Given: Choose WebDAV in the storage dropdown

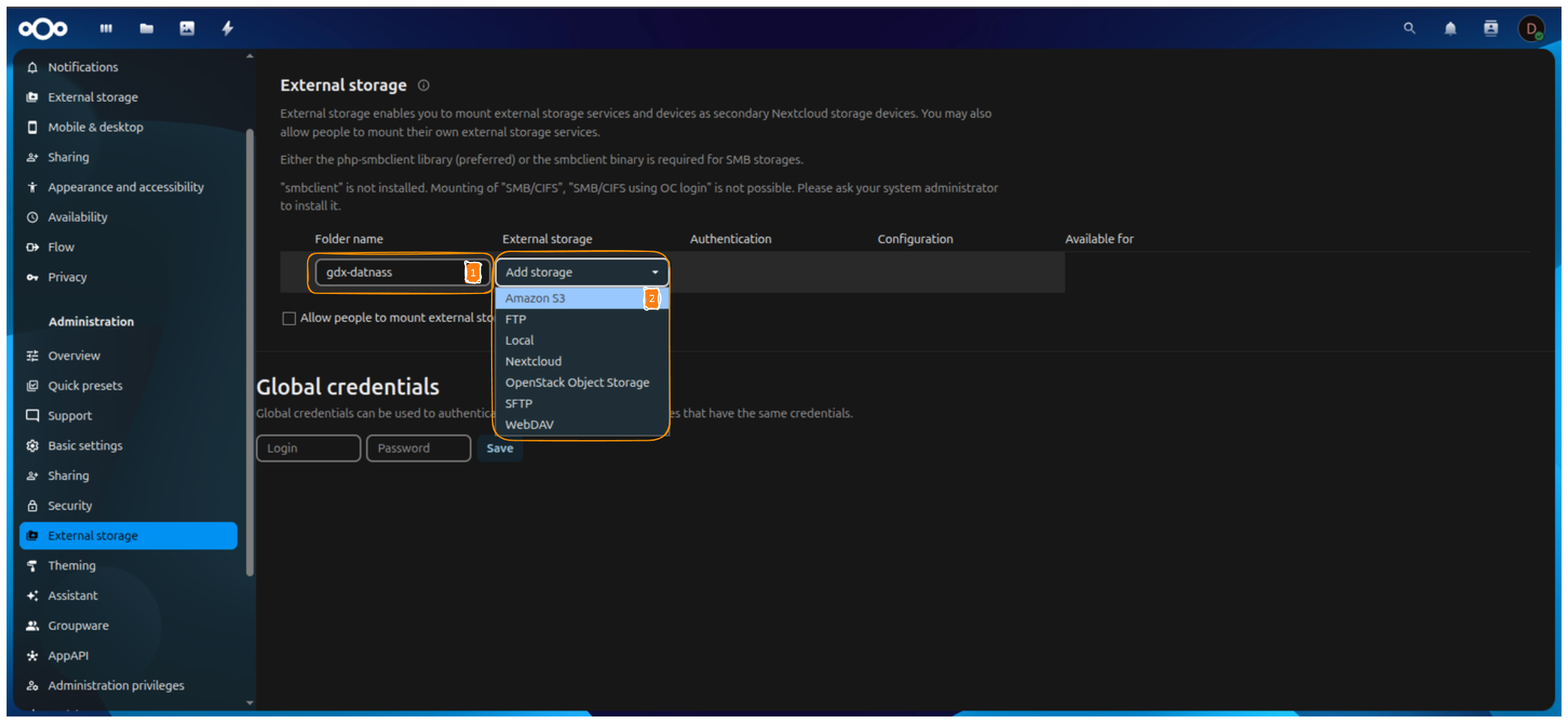Looking at the screenshot, I should point(529,424).
